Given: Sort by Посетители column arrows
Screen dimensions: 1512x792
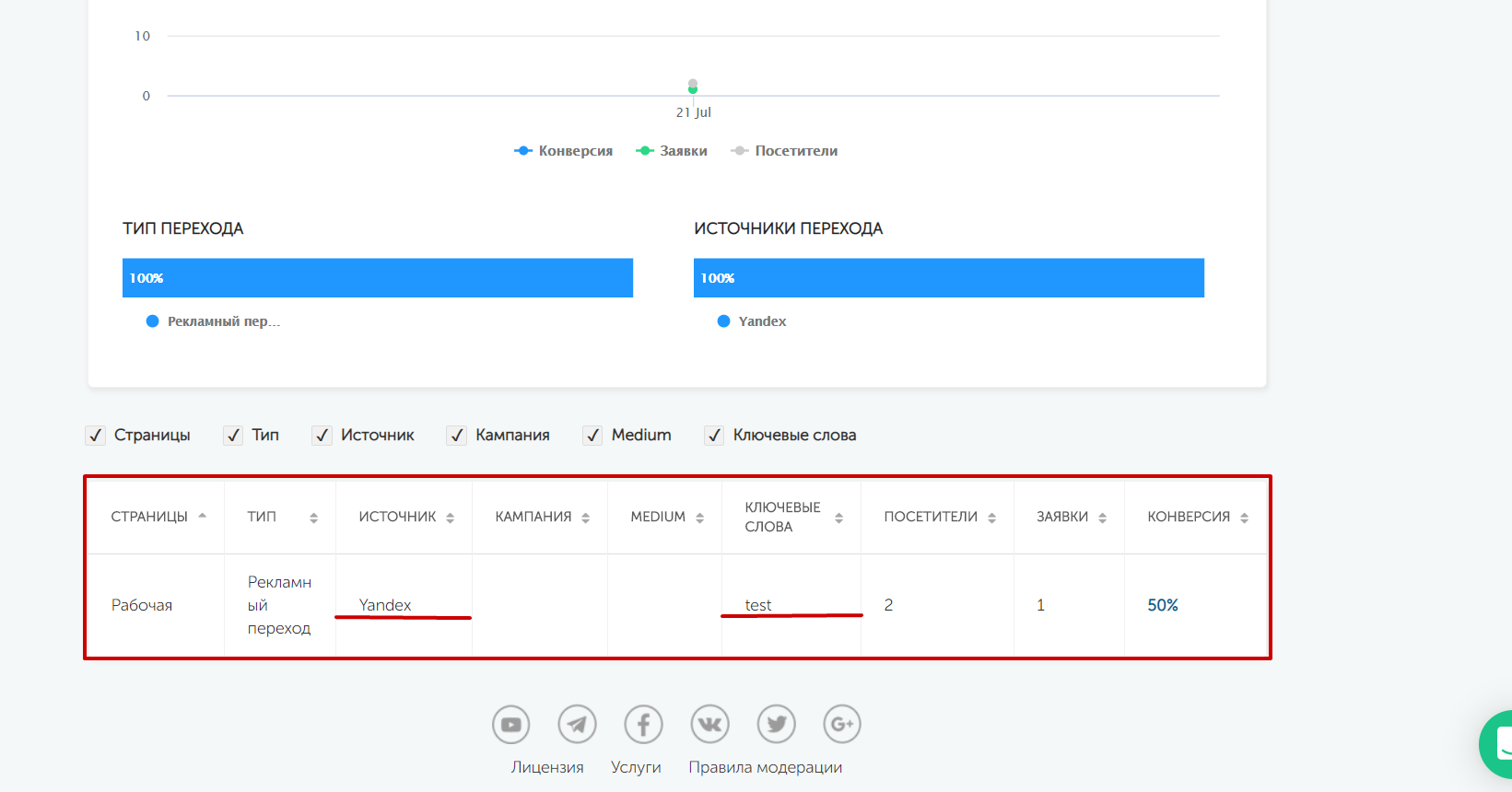Looking at the screenshot, I should click(991, 518).
